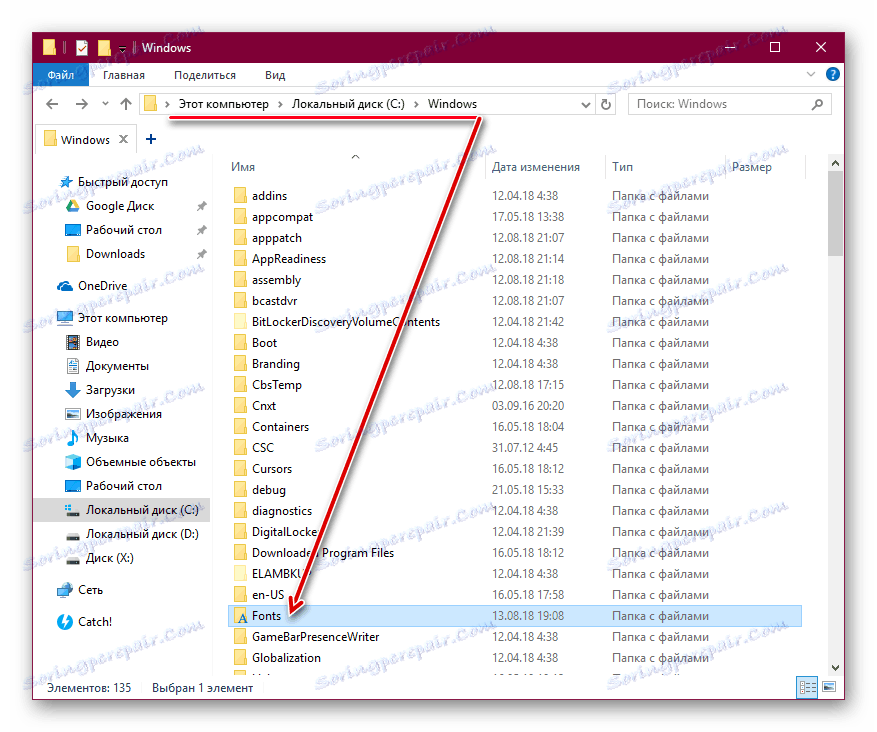Open Объемные объекты in the sidebar
This screenshot has height=732, width=877.
coord(140,462)
